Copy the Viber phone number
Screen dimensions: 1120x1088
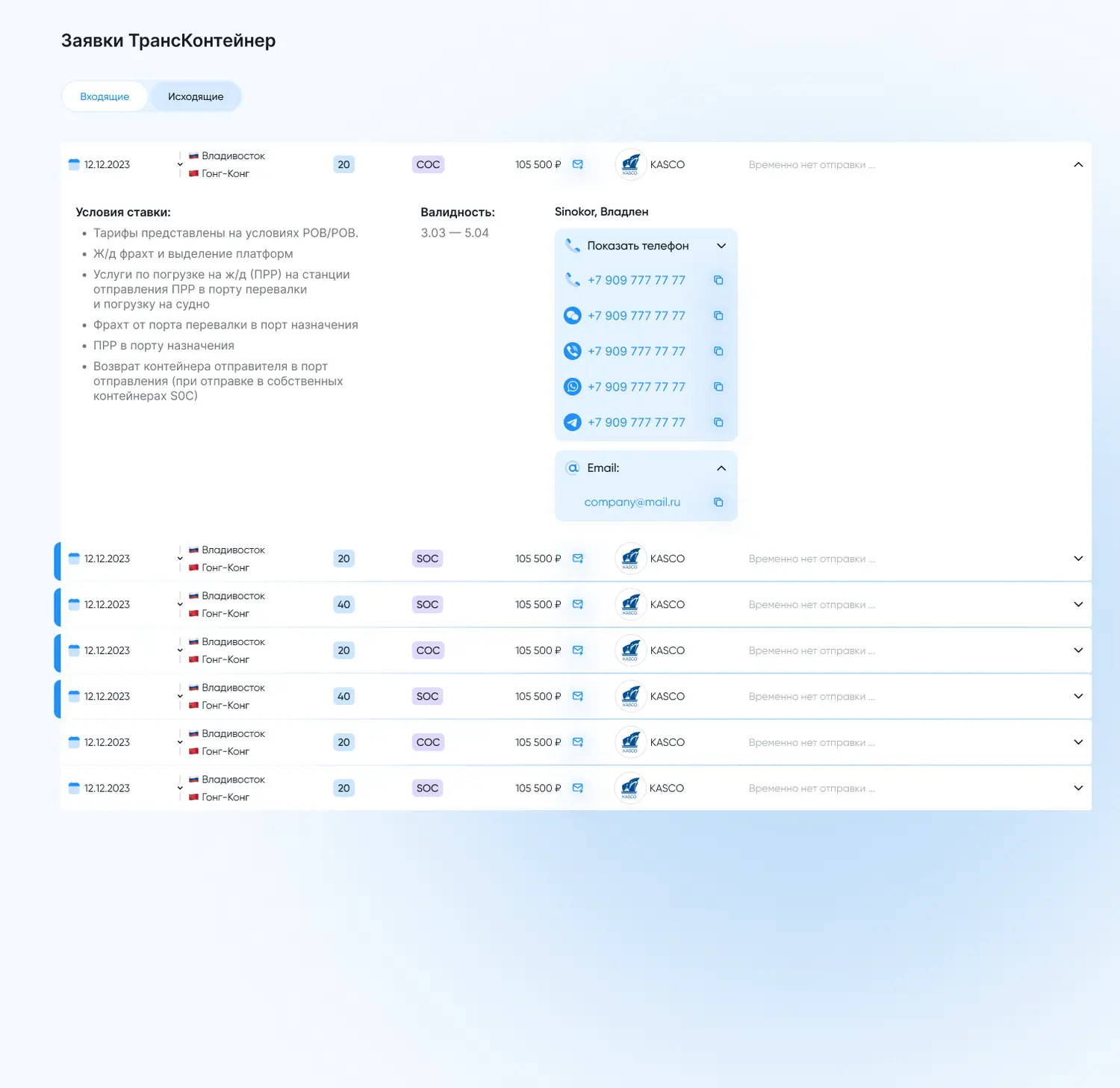(x=718, y=351)
